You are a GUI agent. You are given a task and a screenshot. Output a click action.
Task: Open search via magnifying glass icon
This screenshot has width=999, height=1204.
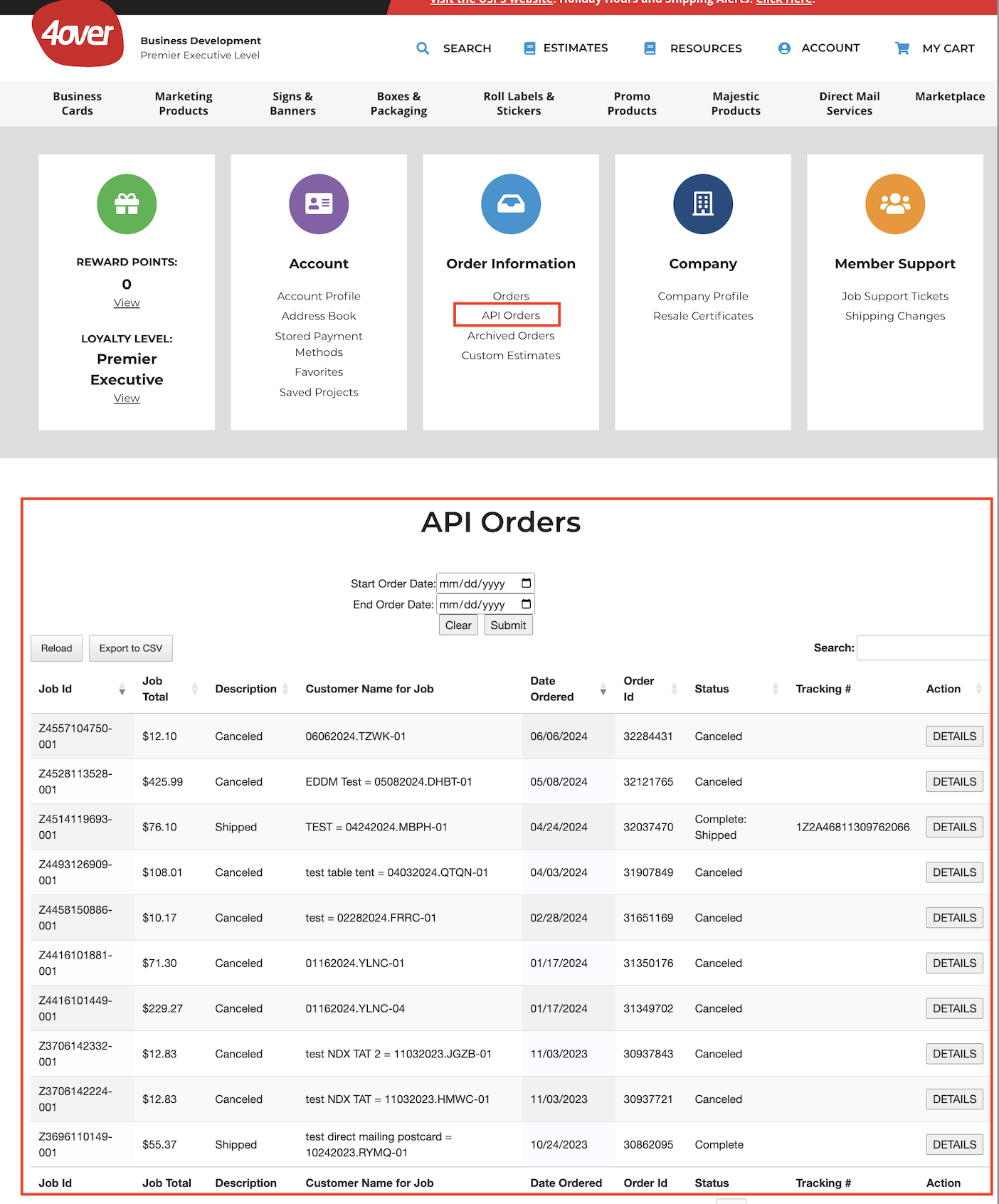pyautogui.click(x=423, y=48)
